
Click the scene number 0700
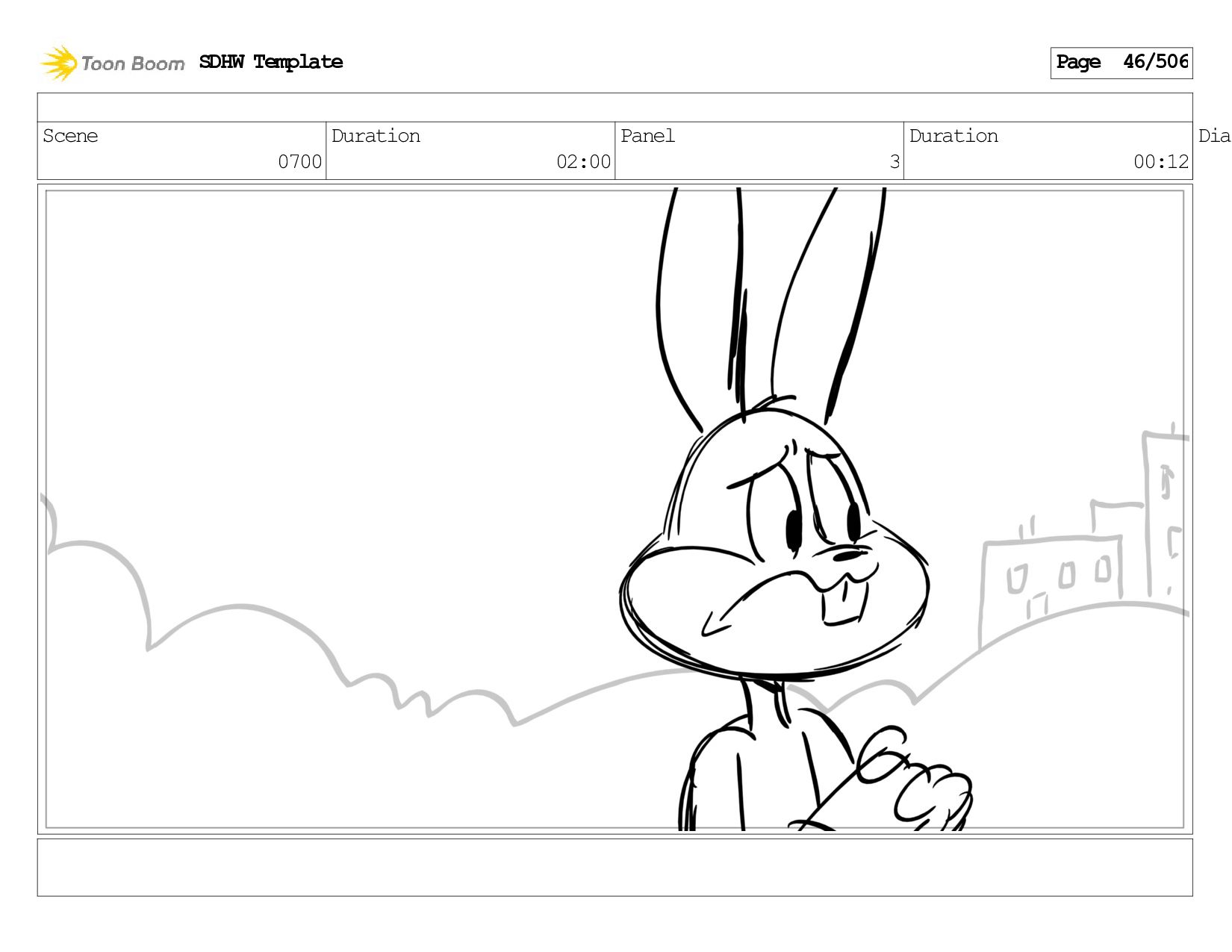point(299,162)
